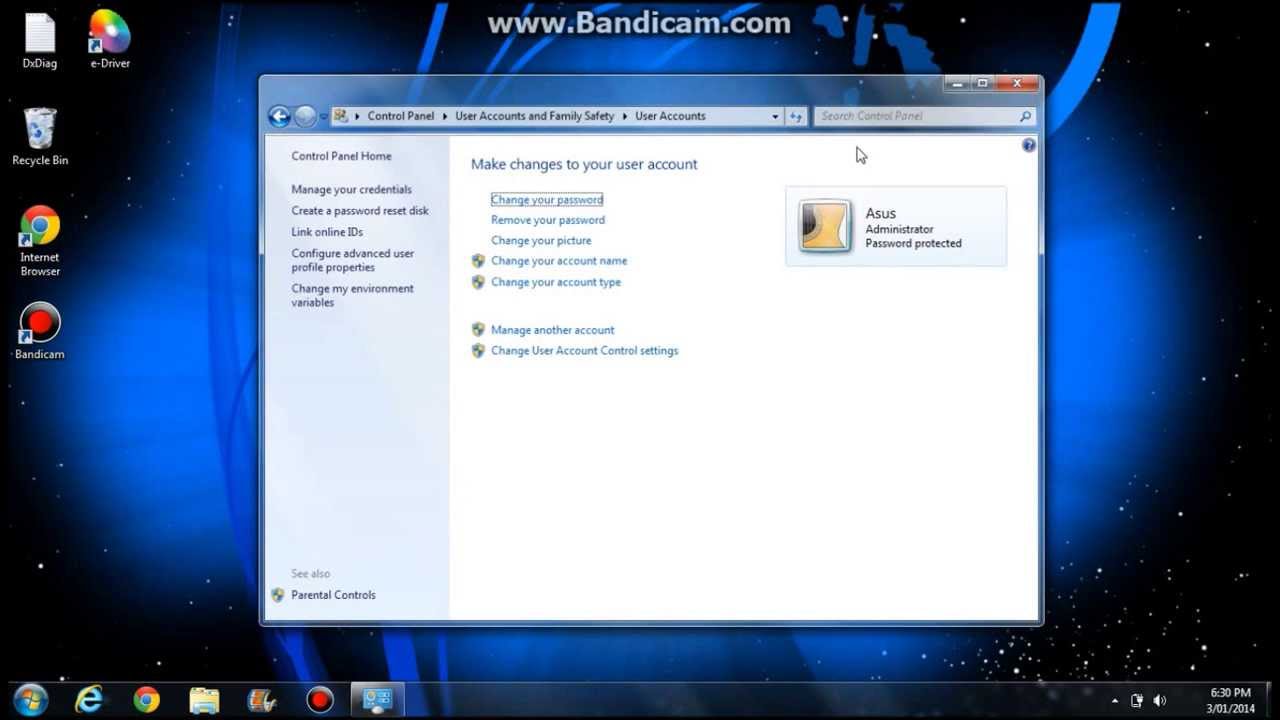Select the Internet Browser Chrome shortcut
This screenshot has height=720, width=1280.
click(40, 241)
